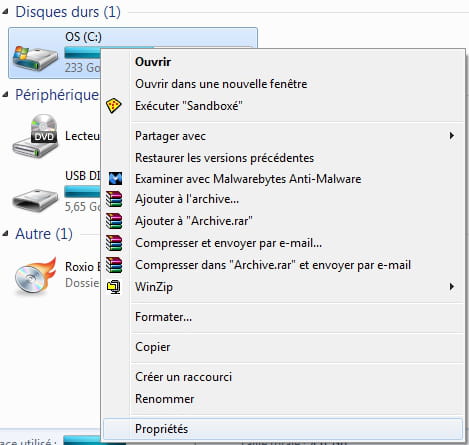Click the Malwarebytes Anti-Malware icon
This screenshot has height=445, width=469.
(x=115, y=179)
